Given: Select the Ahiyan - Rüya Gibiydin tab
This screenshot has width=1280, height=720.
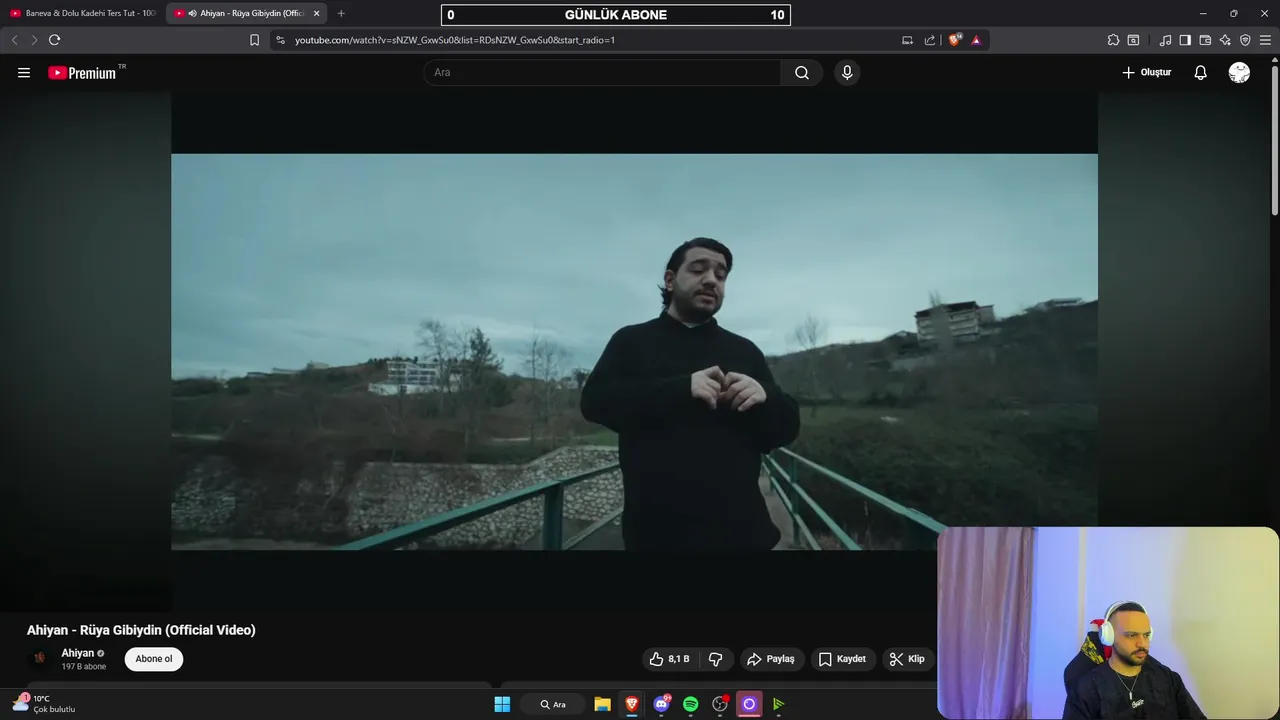Looking at the screenshot, I should (245, 13).
